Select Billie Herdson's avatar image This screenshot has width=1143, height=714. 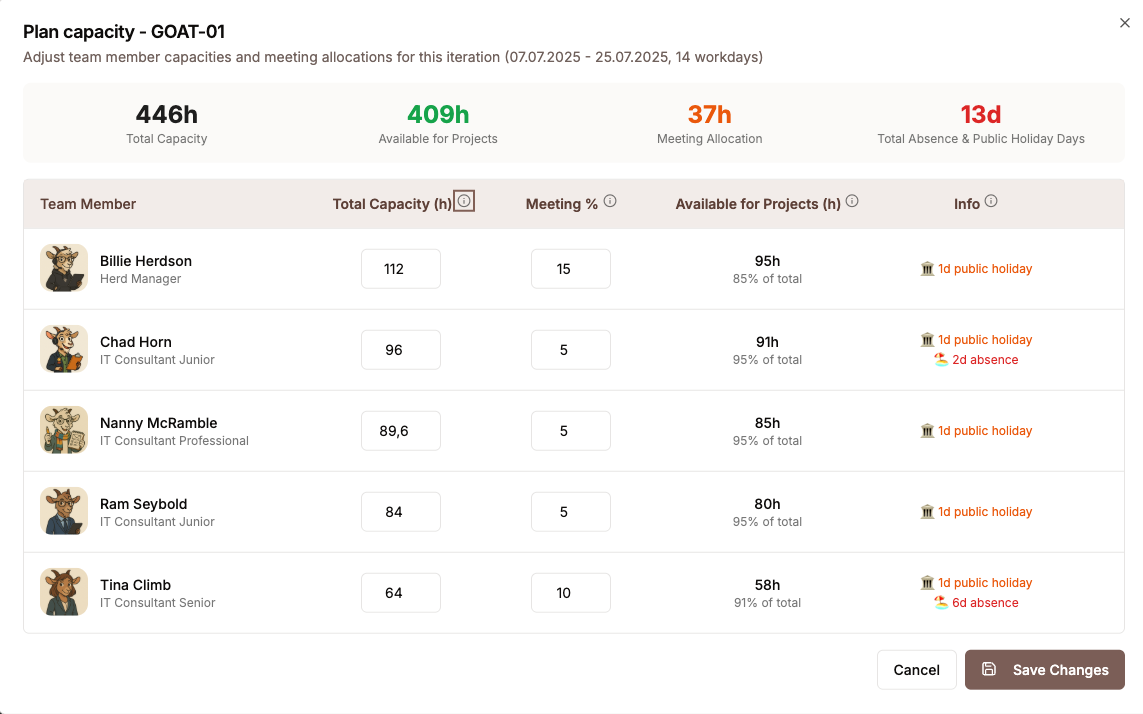64,268
